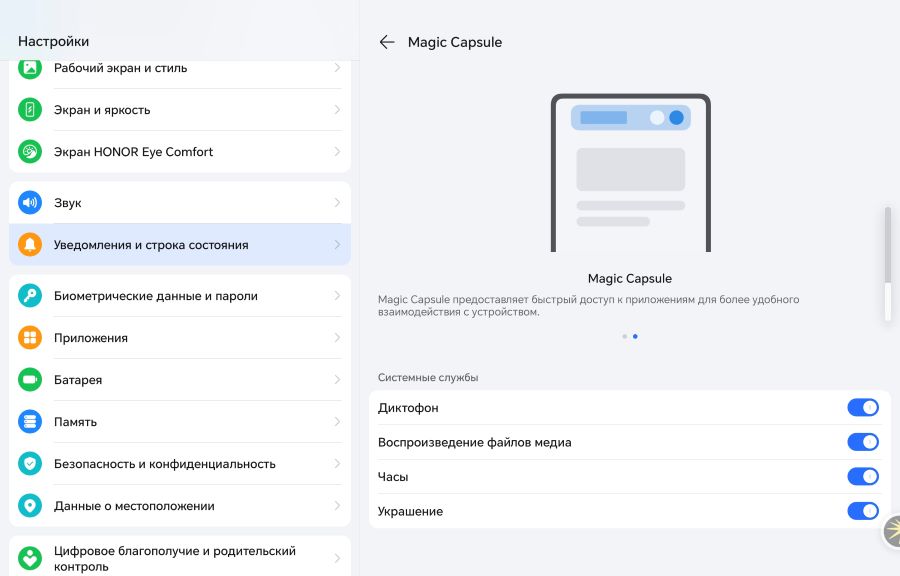Screen dimensions: 900x576
Task: Open chevron for Уведомления и строка состояния
Action: (x=337, y=244)
